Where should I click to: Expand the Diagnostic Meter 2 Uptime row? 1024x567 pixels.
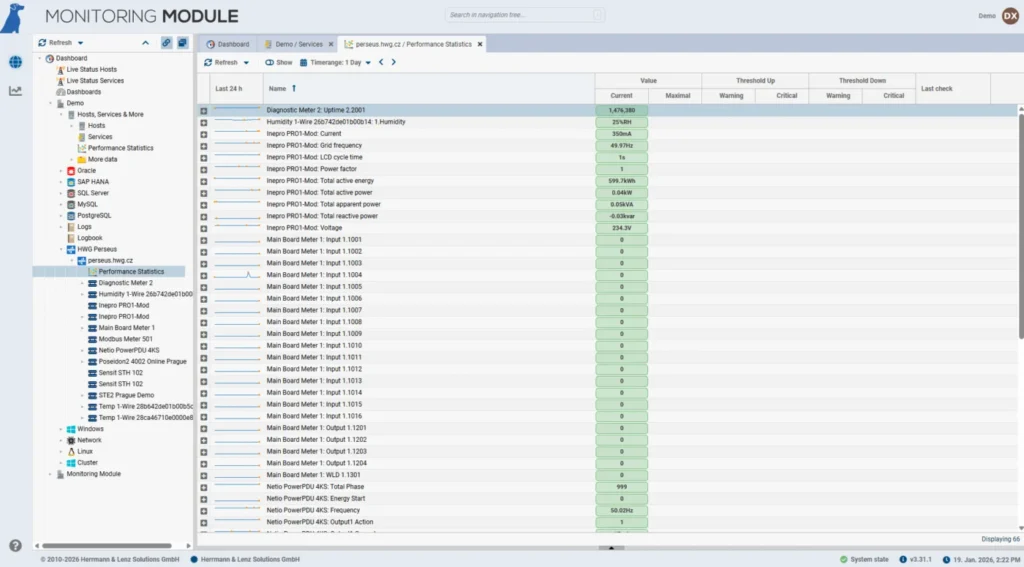[x=204, y=110]
